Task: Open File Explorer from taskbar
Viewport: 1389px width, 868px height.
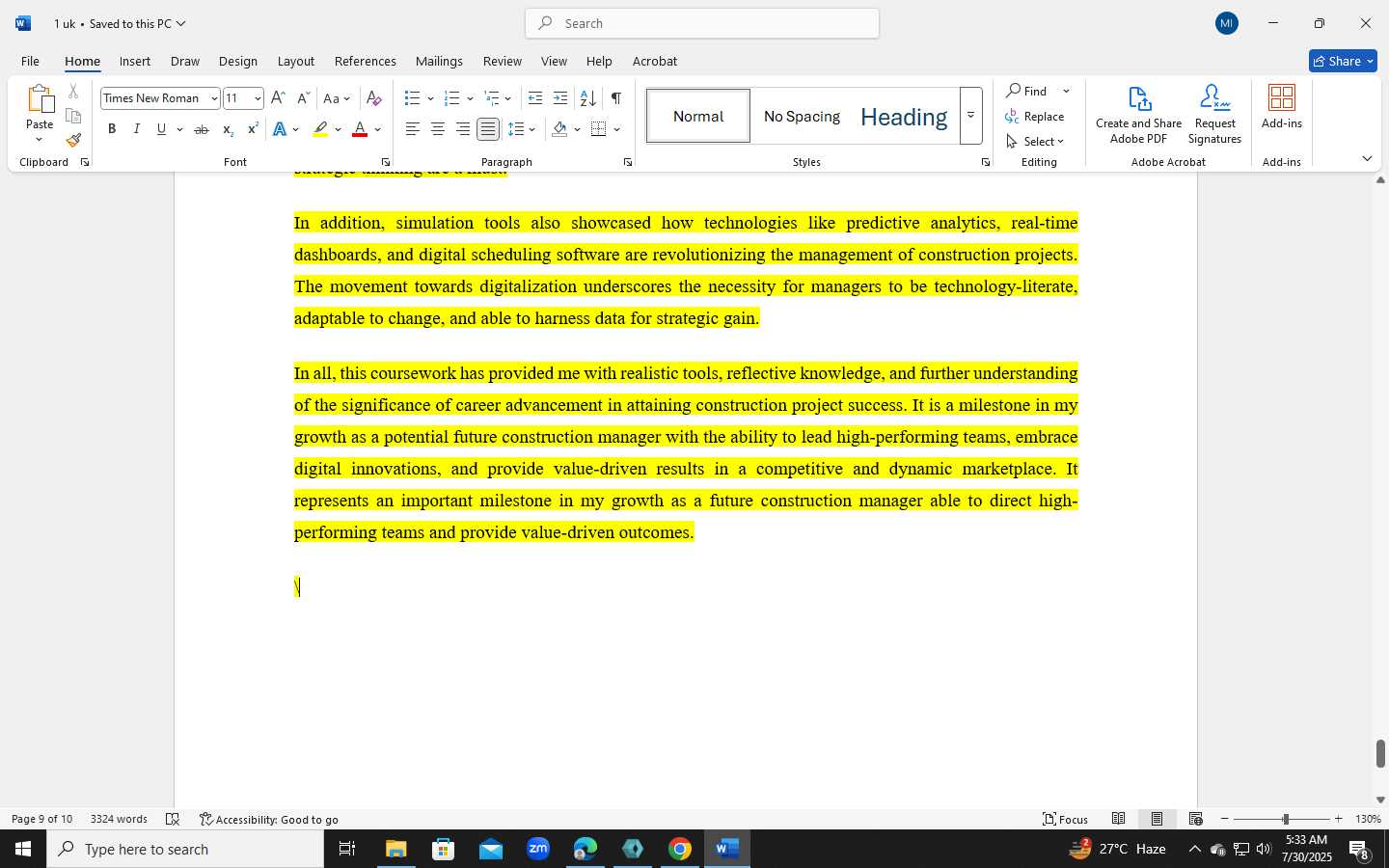Action: (396, 849)
